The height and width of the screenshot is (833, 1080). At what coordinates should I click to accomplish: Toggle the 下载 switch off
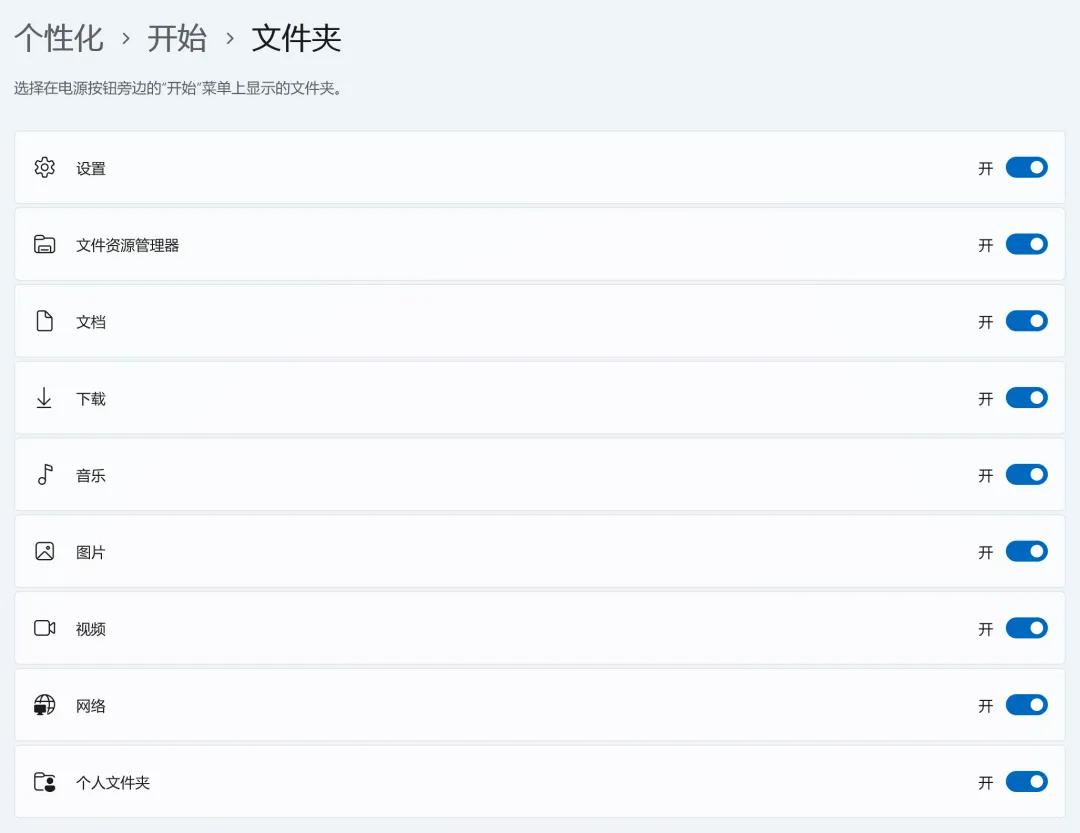coord(1026,398)
